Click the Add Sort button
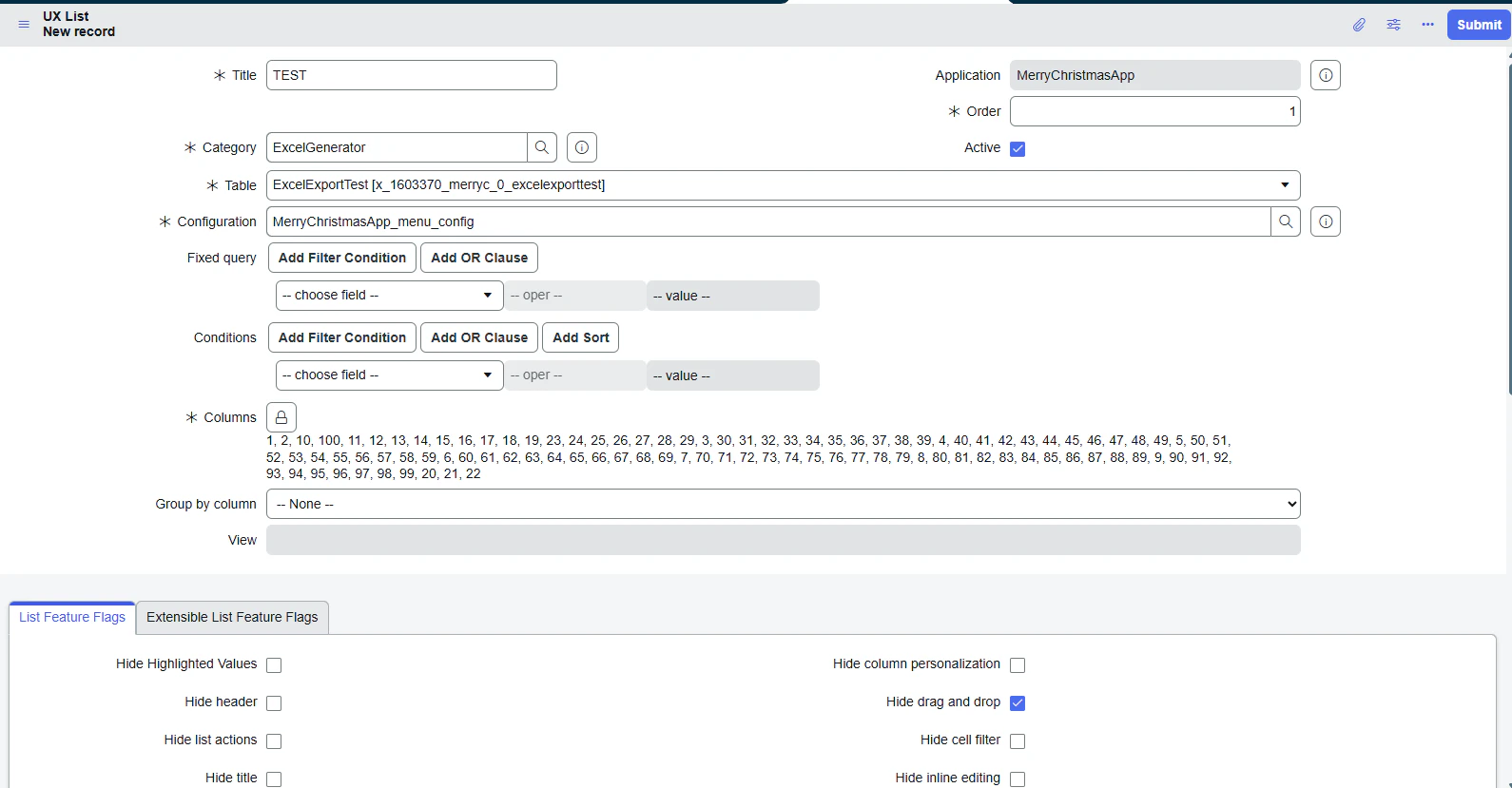 click(581, 337)
